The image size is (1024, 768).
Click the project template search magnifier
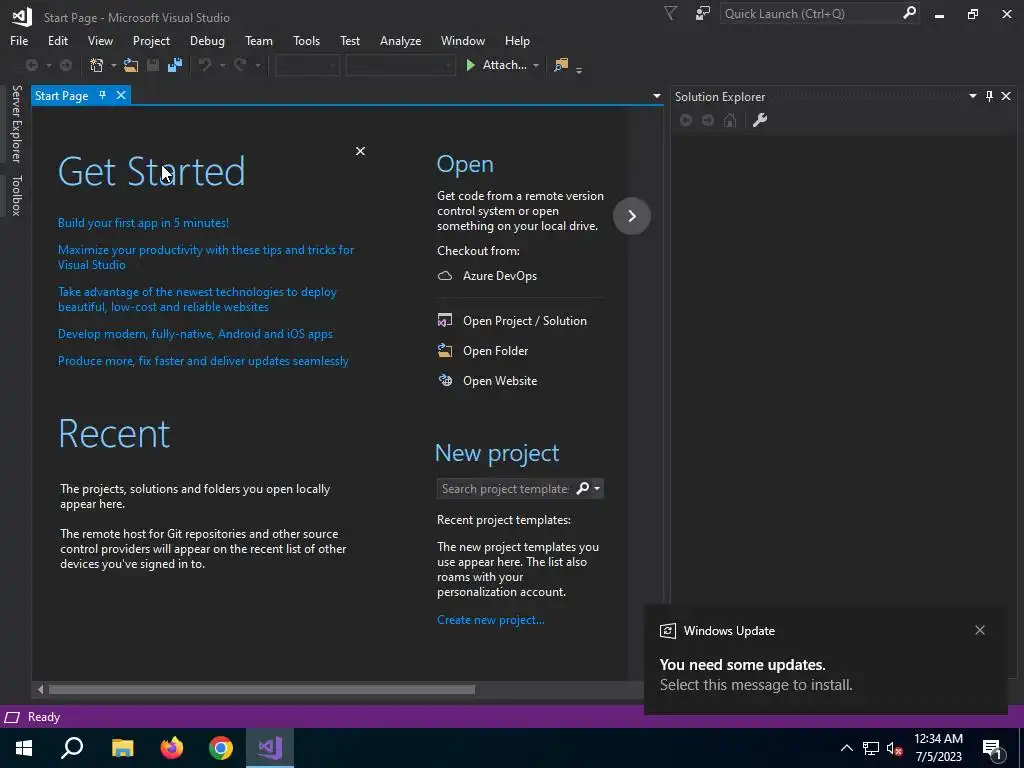click(583, 488)
